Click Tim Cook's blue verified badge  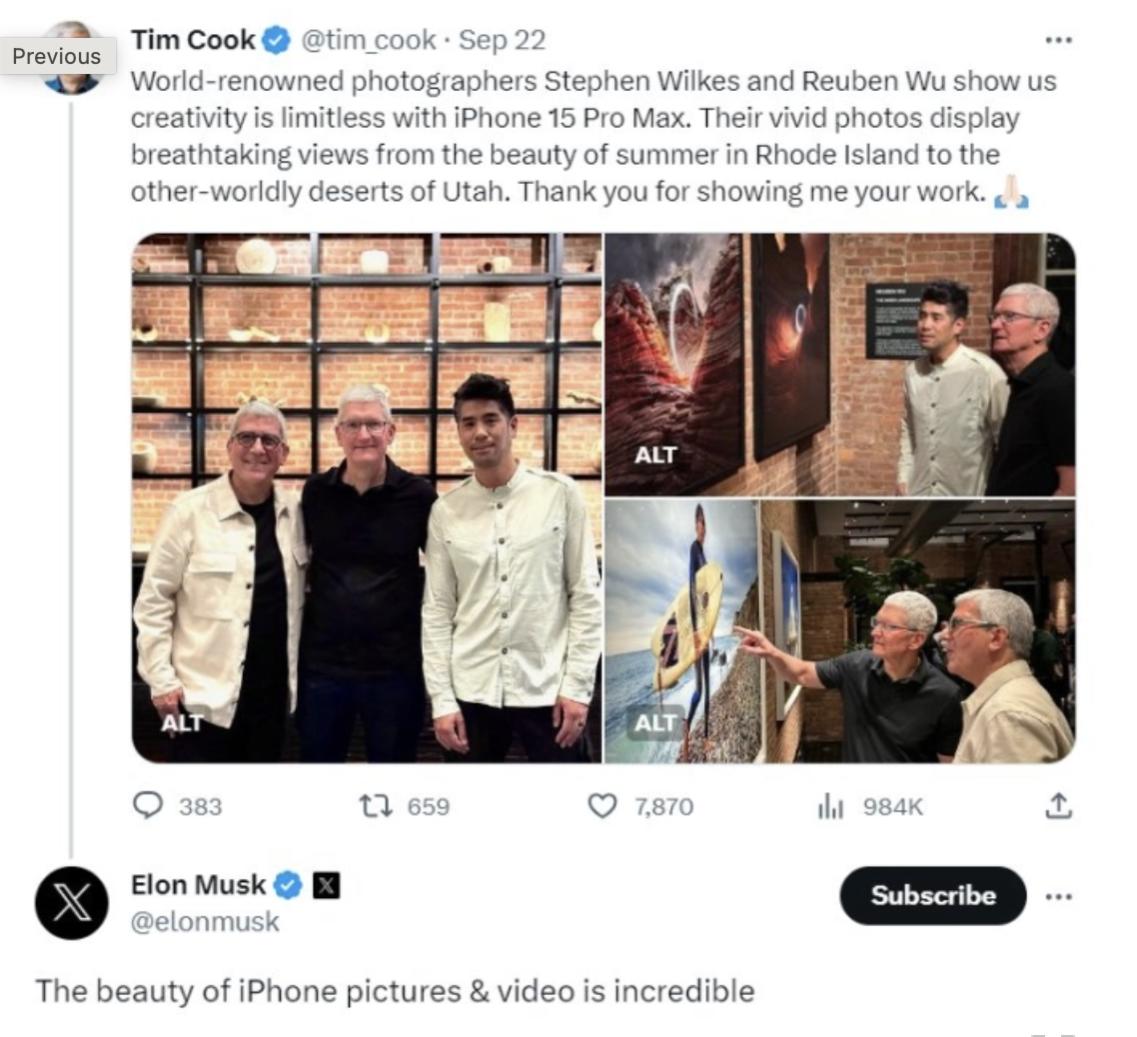coord(276,40)
